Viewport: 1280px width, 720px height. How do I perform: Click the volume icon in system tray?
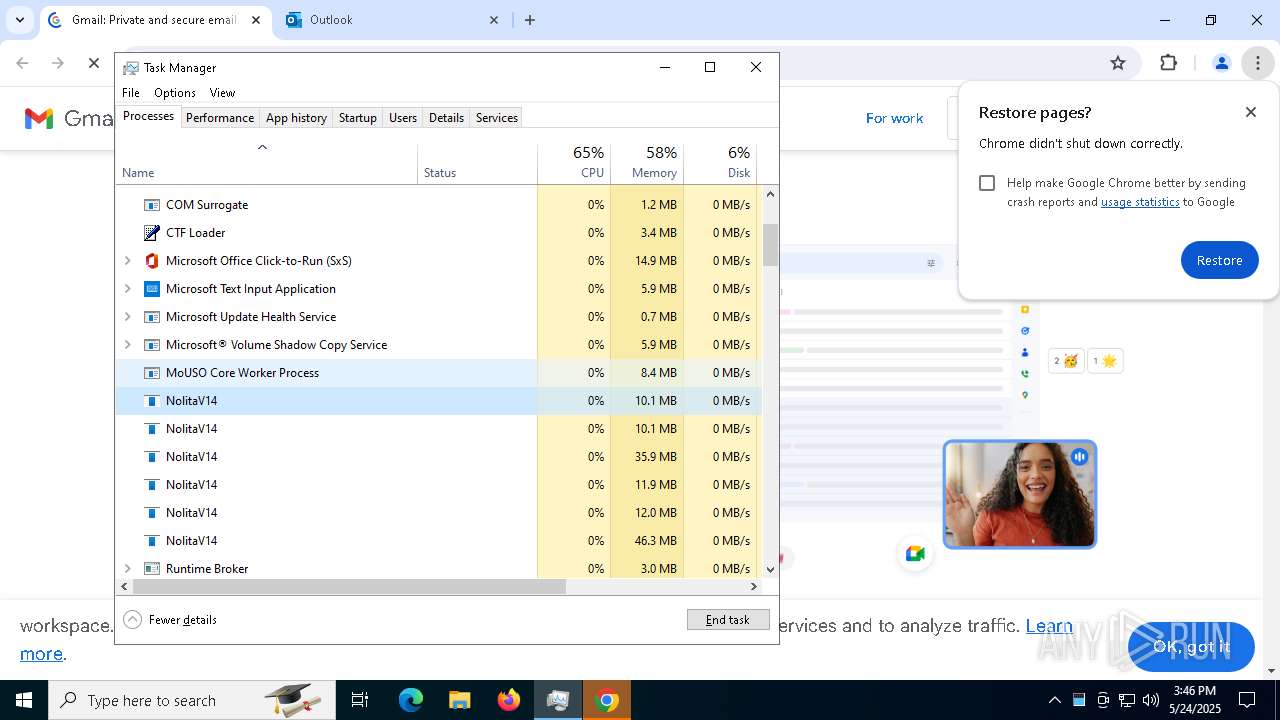click(x=1151, y=700)
